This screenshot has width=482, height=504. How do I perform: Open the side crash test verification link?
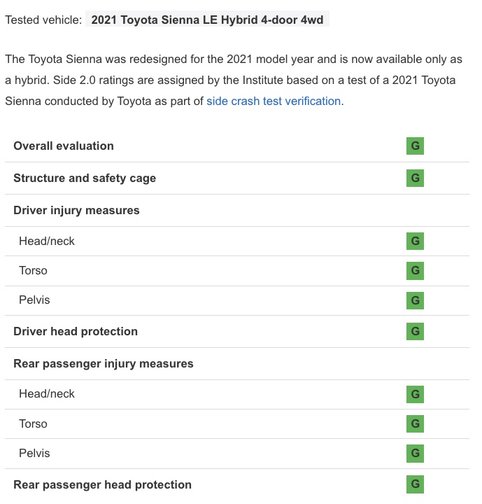click(275, 101)
